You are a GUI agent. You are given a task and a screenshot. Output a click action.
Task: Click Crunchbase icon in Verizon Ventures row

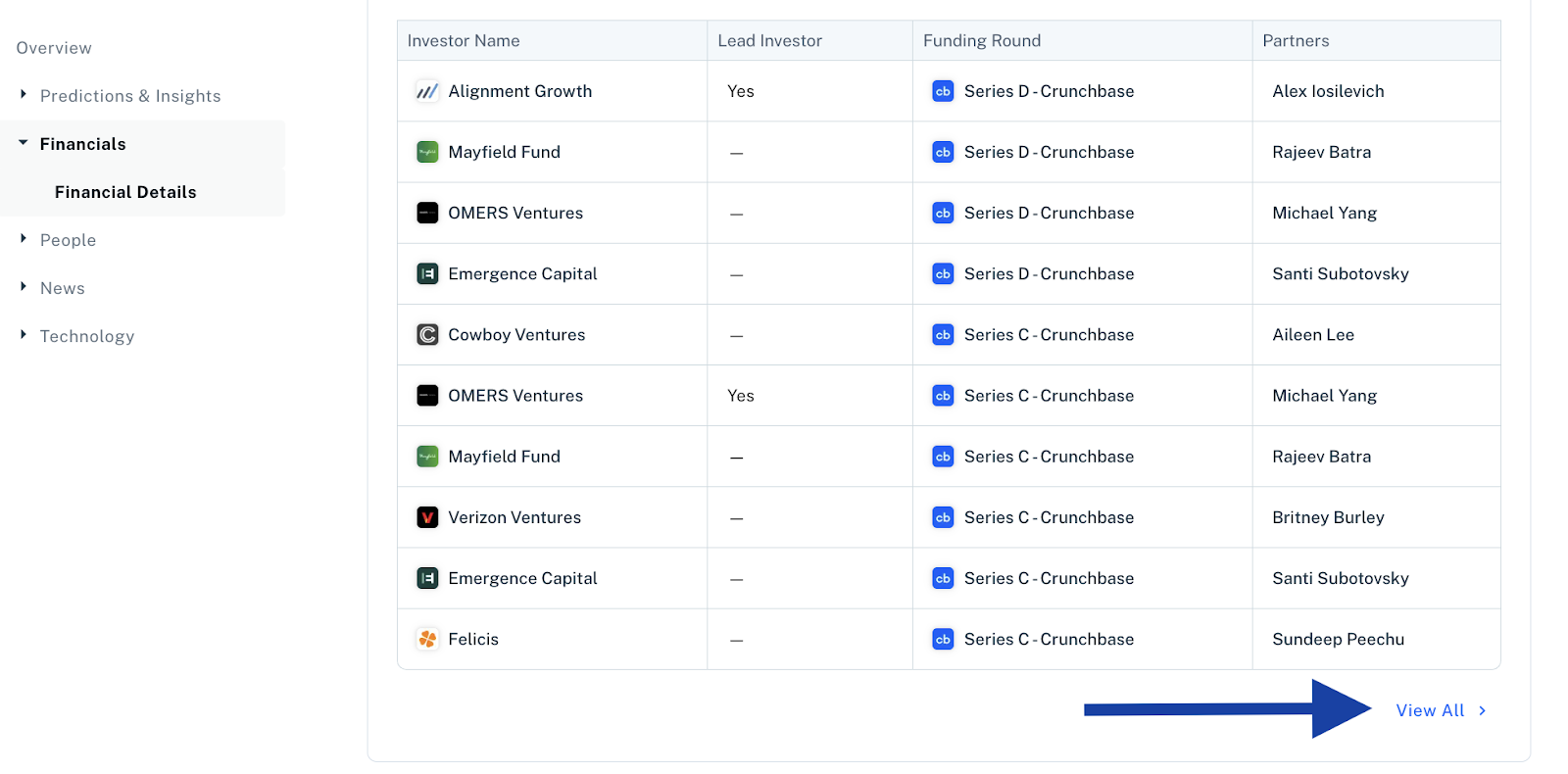pos(943,517)
